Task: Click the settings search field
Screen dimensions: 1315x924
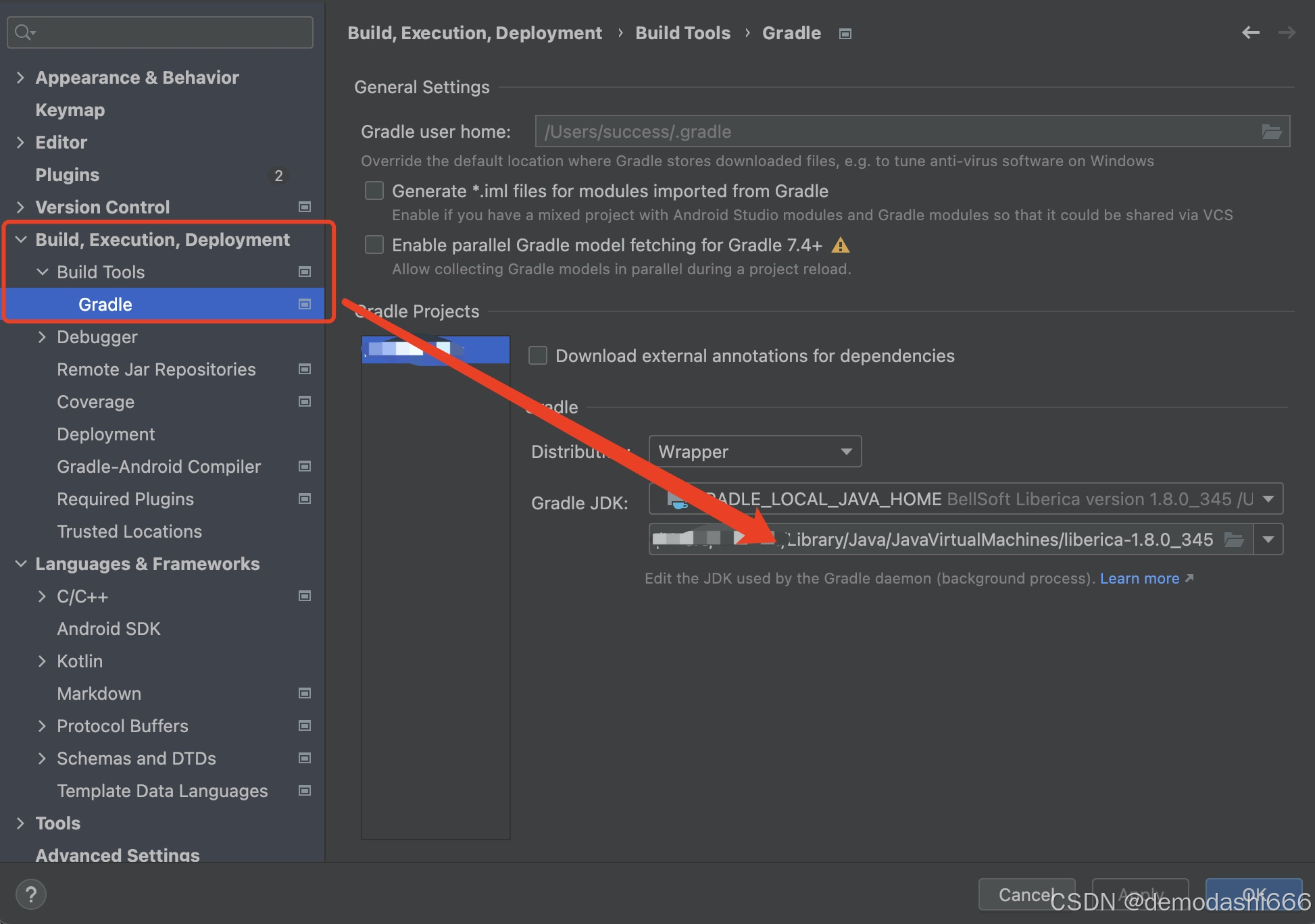Action: pyautogui.click(x=169, y=32)
